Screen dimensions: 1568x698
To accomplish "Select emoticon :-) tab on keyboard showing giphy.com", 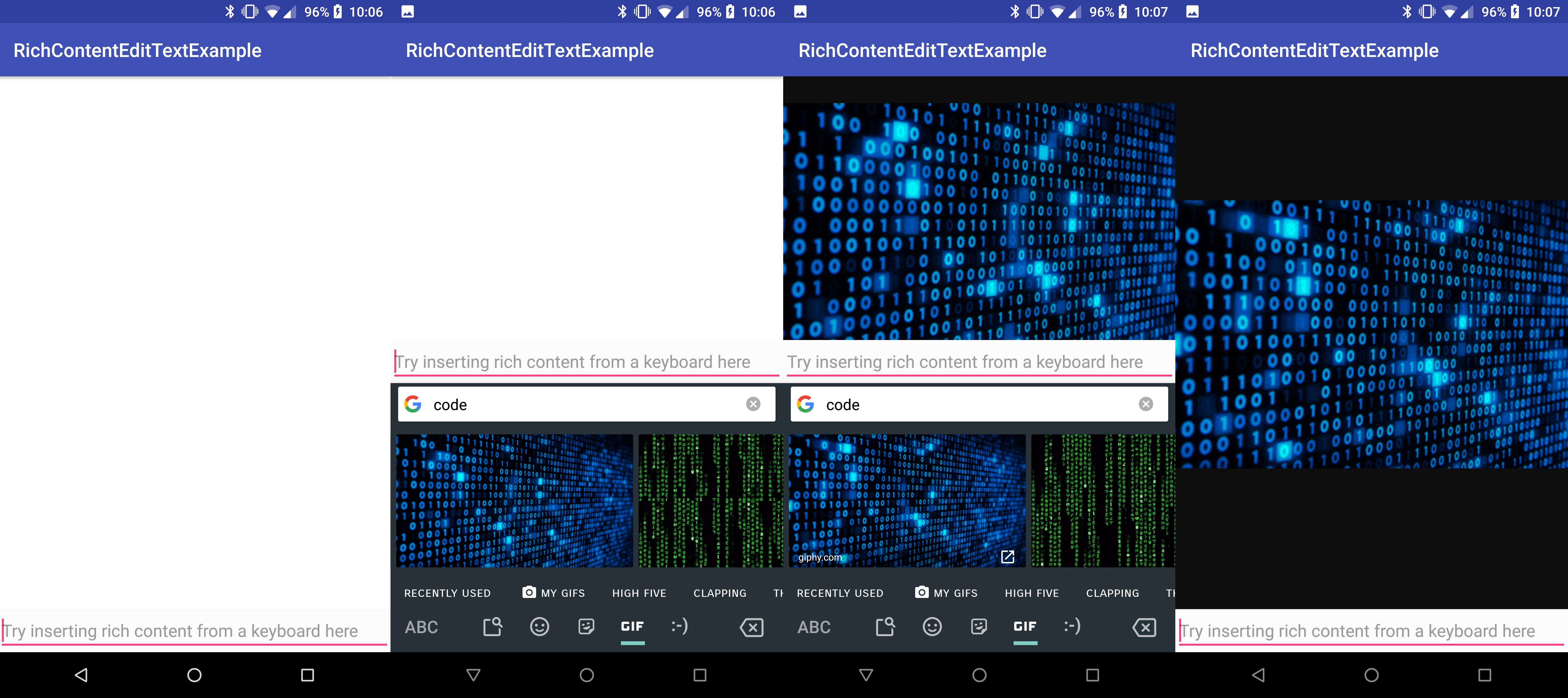I will (x=1072, y=626).
